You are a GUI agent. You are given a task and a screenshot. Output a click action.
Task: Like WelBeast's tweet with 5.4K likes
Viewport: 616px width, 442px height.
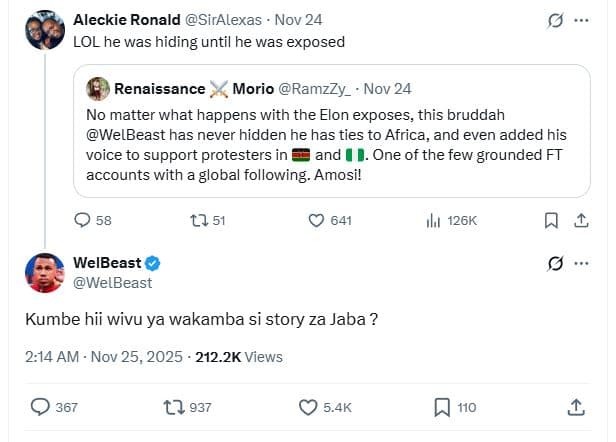coord(310,407)
